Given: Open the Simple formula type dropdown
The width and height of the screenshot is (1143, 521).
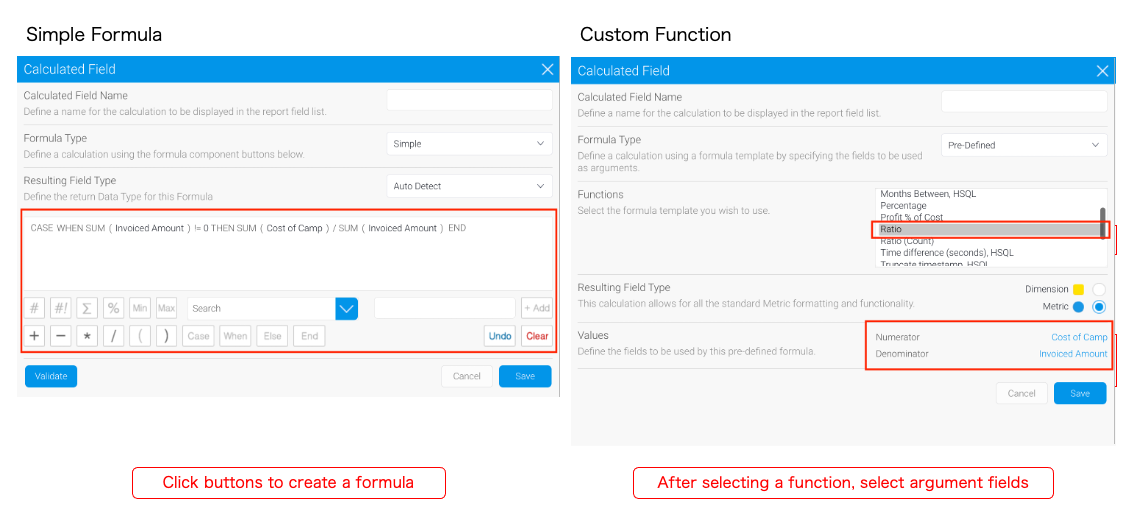Looking at the screenshot, I should coord(469,144).
